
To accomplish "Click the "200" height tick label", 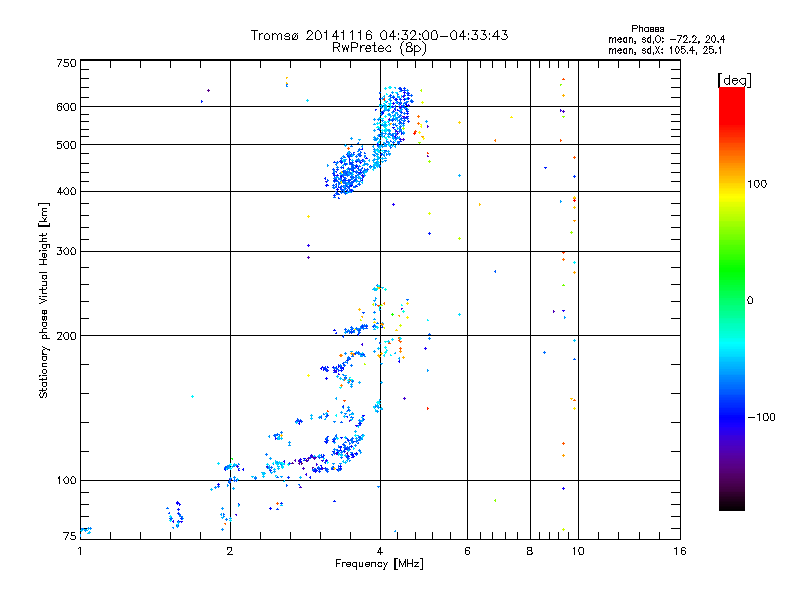I will click(x=66, y=336).
